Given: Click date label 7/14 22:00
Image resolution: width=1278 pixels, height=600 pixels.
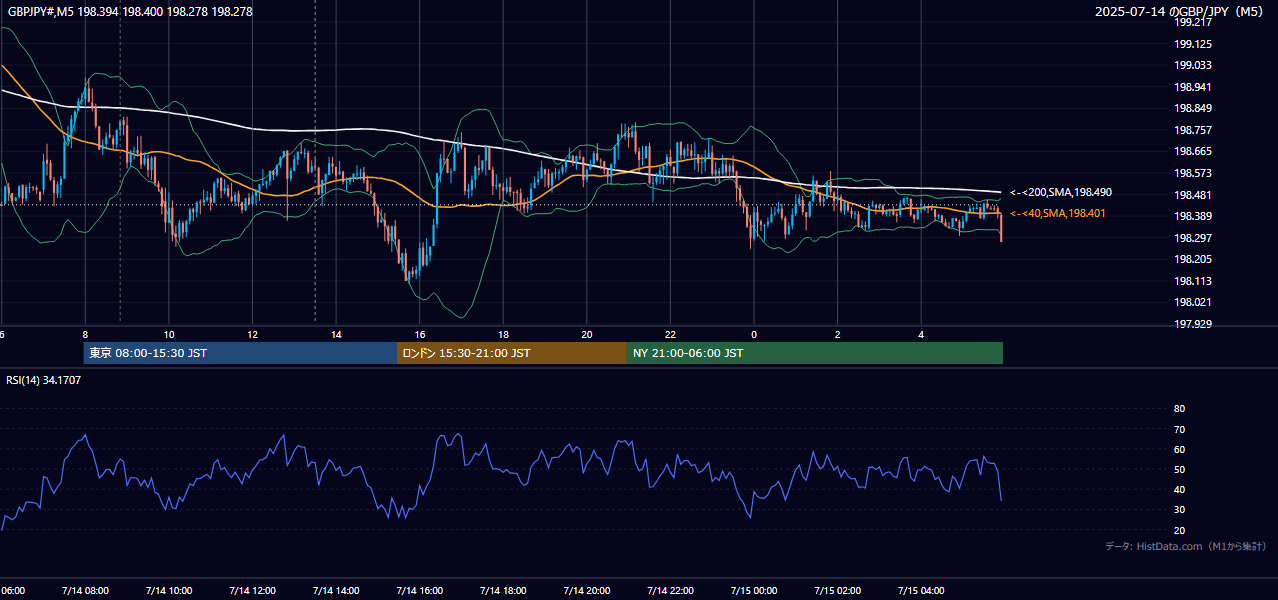Looking at the screenshot, I should [670, 590].
